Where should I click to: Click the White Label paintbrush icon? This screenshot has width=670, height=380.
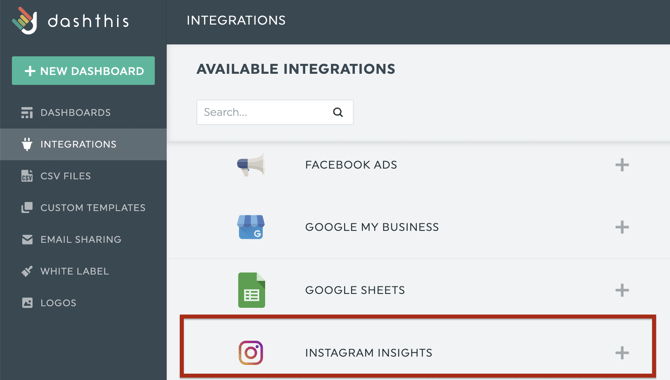(x=27, y=271)
